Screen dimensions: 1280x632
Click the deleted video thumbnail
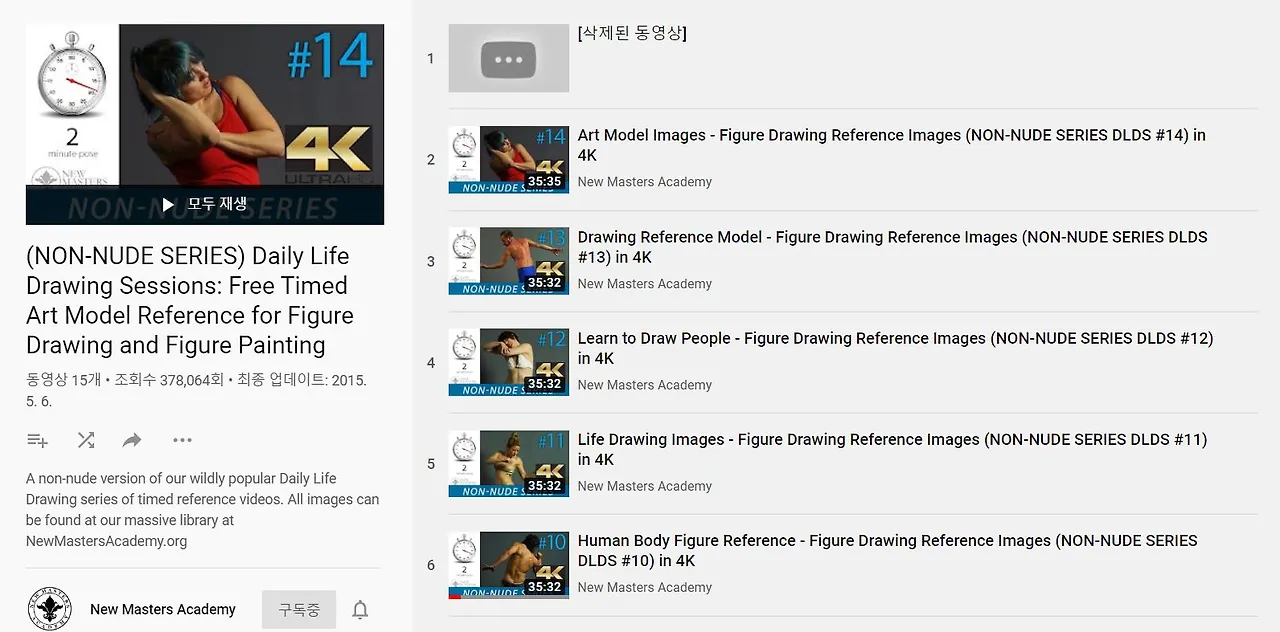[508, 58]
